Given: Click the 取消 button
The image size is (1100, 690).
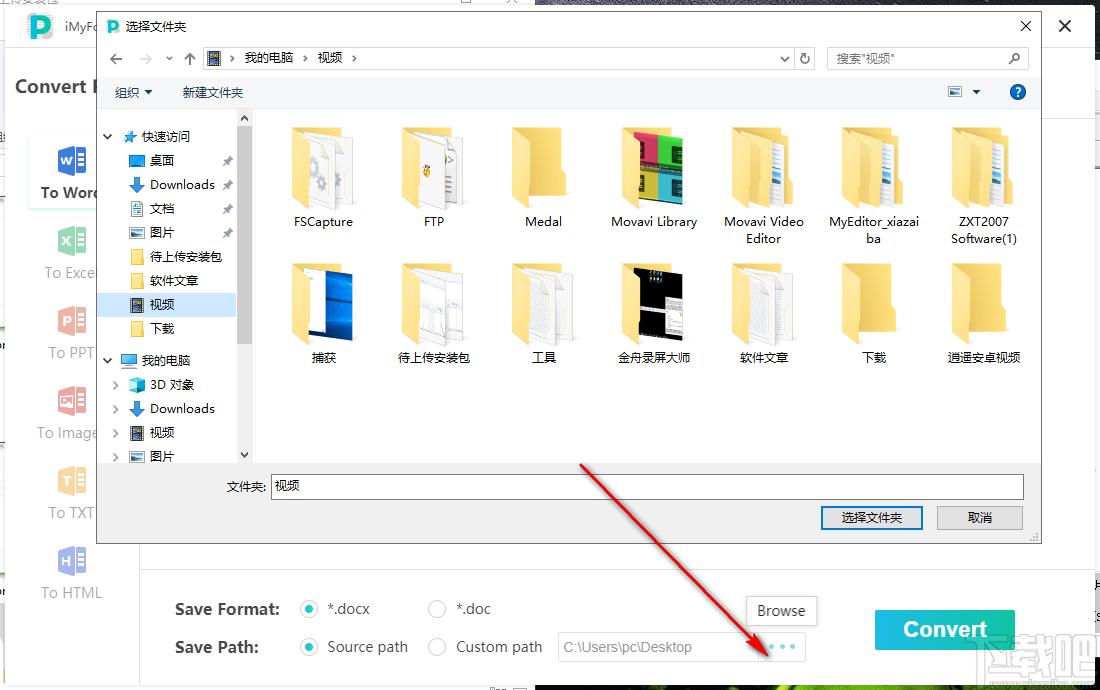Looking at the screenshot, I should 979,518.
